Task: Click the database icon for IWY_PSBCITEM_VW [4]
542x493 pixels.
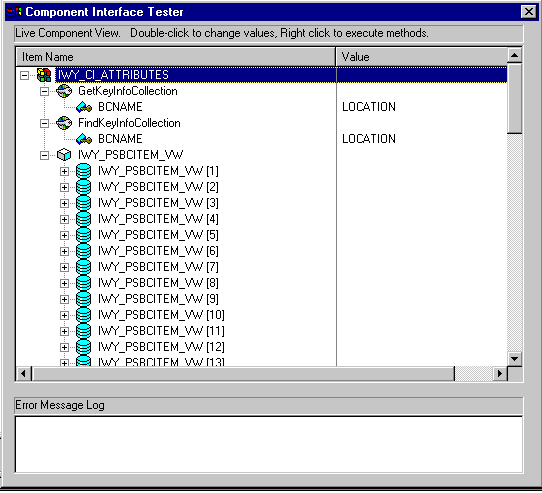Action: tap(83, 219)
